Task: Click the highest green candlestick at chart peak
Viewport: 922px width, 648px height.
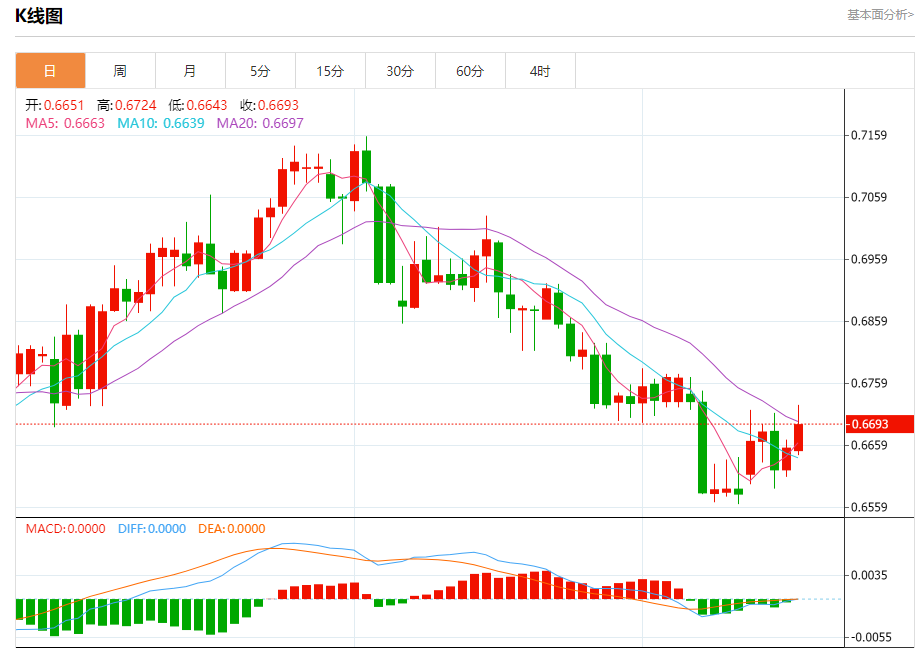Action: [366, 166]
